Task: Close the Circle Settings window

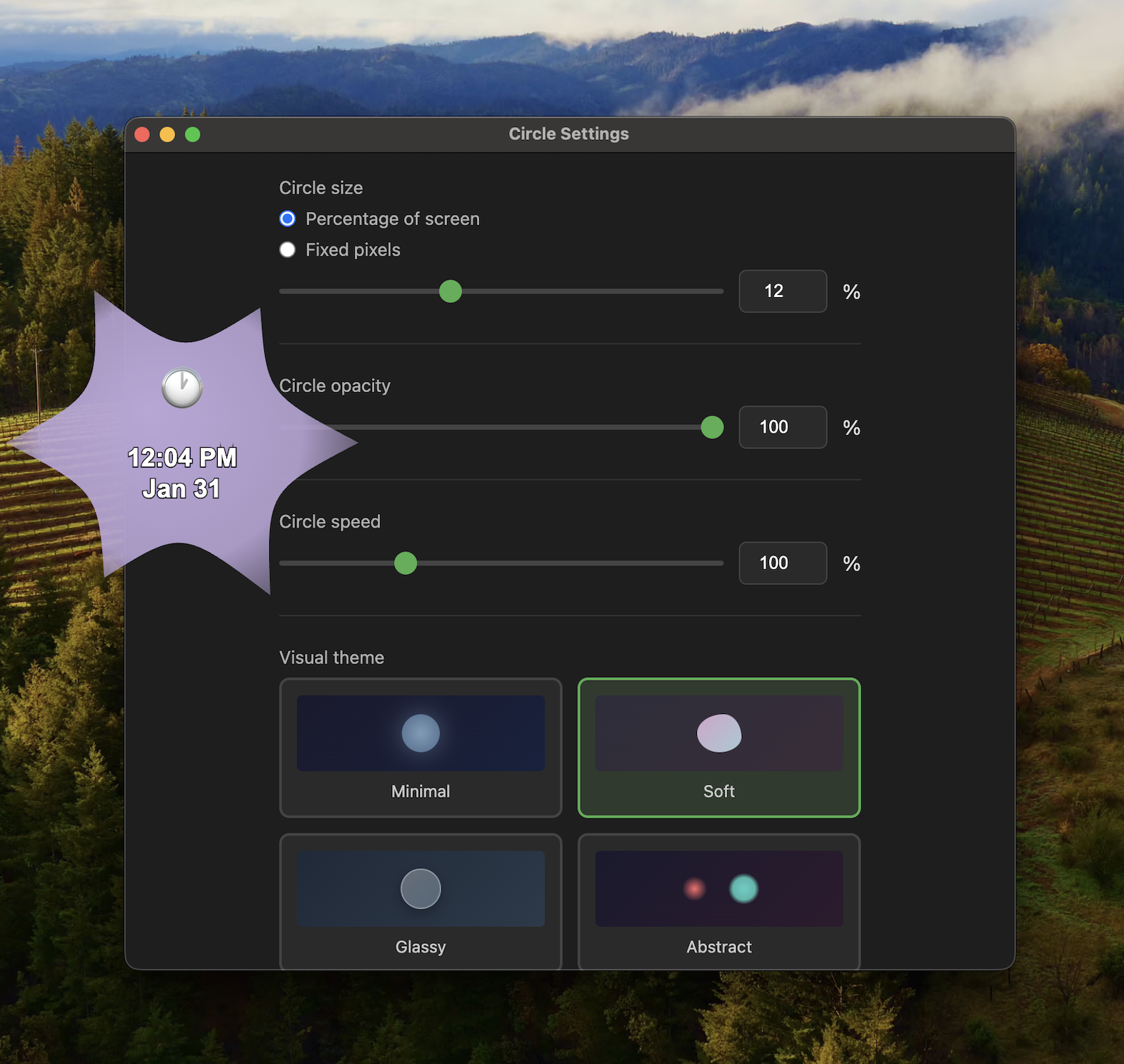Action: tap(142, 134)
